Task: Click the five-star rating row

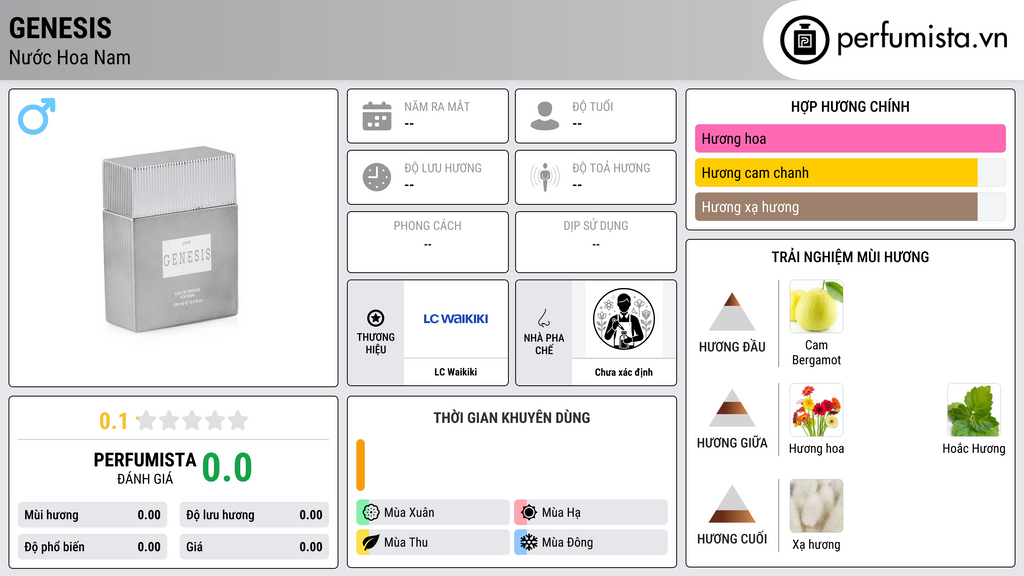Action: [x=193, y=421]
